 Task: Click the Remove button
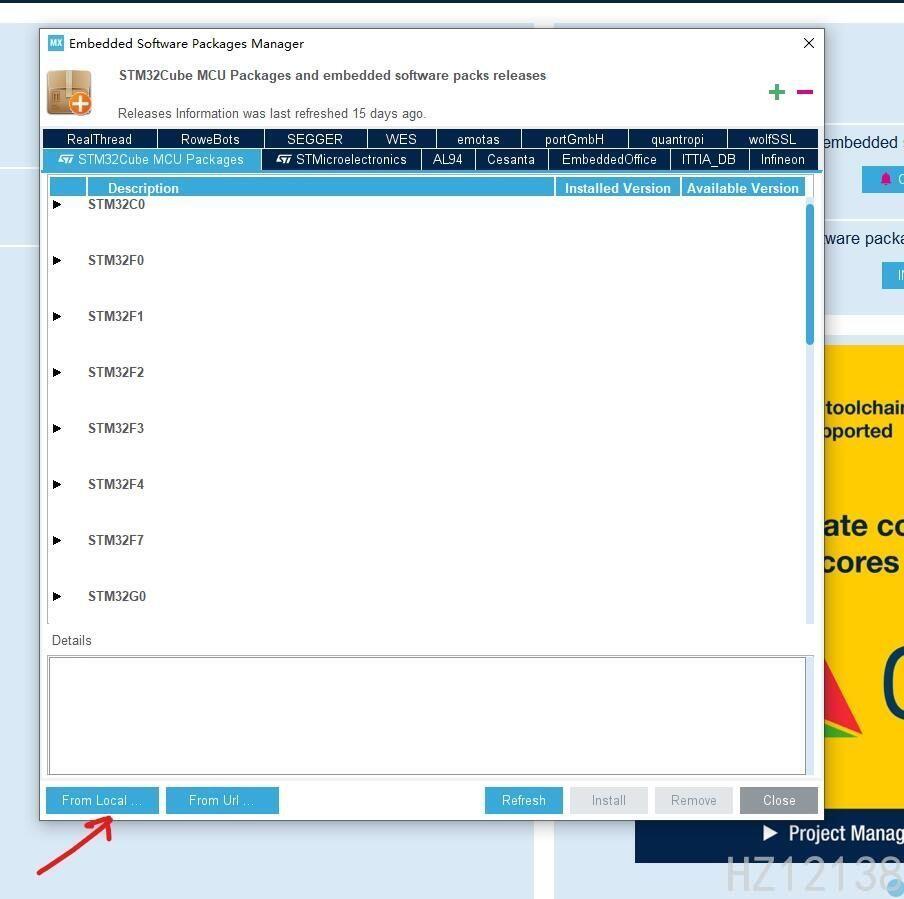[694, 800]
